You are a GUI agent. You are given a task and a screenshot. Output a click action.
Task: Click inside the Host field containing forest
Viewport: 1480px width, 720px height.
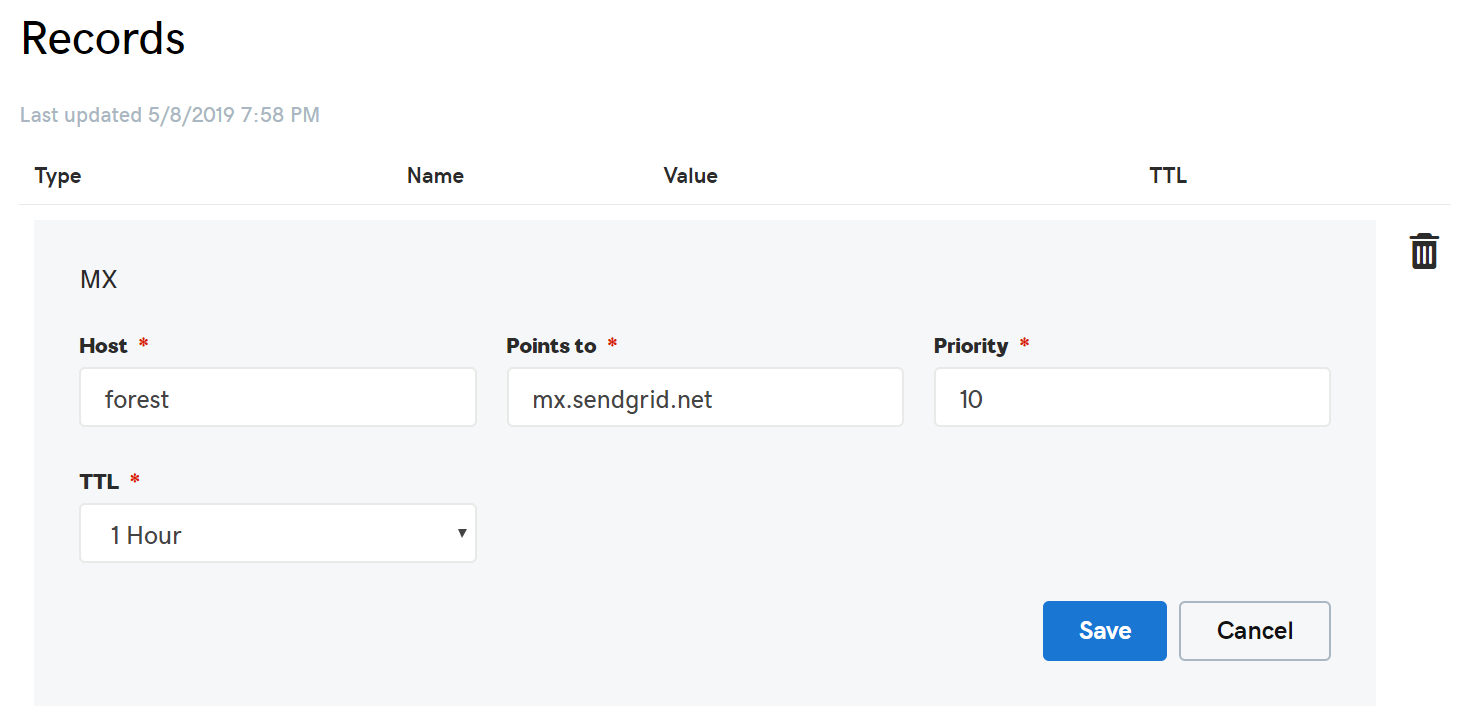[277, 397]
